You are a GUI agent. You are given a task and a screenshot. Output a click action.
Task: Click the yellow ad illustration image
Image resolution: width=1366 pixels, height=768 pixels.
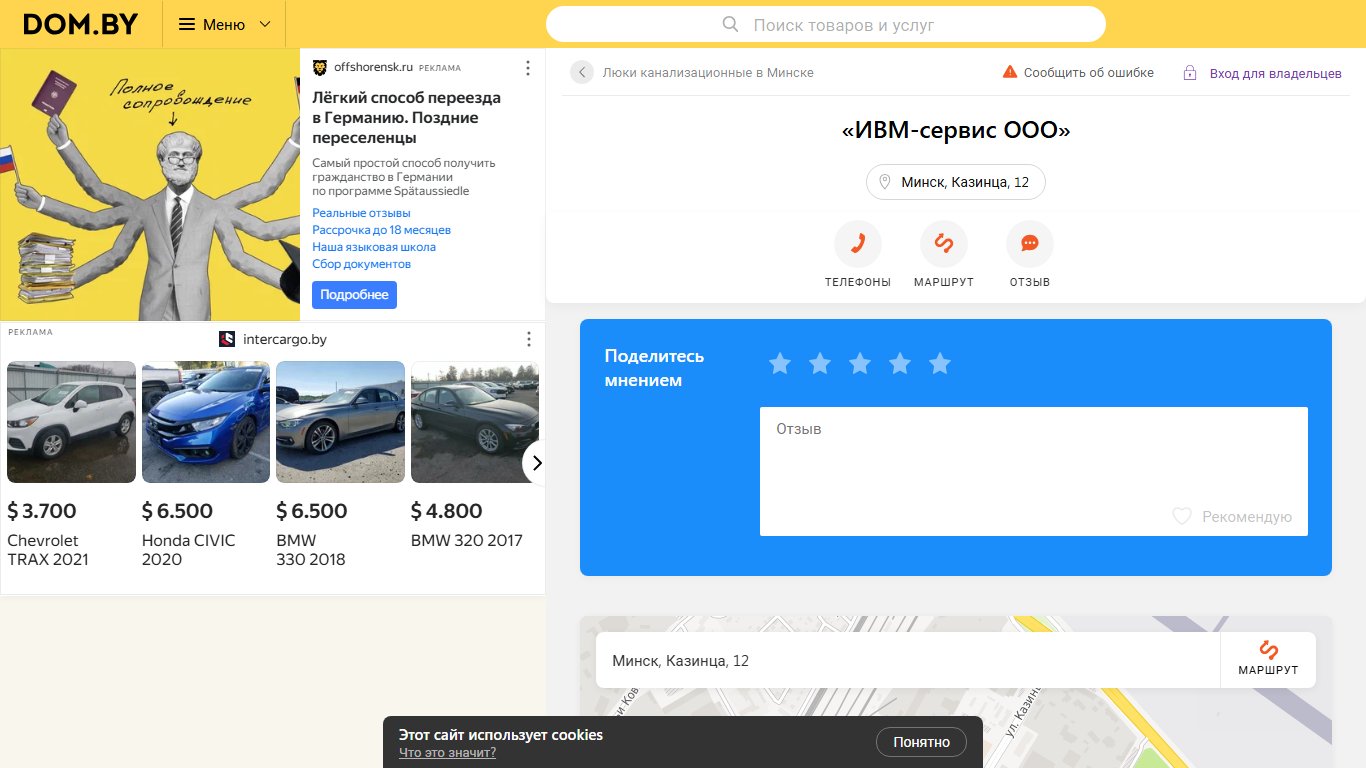coord(150,185)
